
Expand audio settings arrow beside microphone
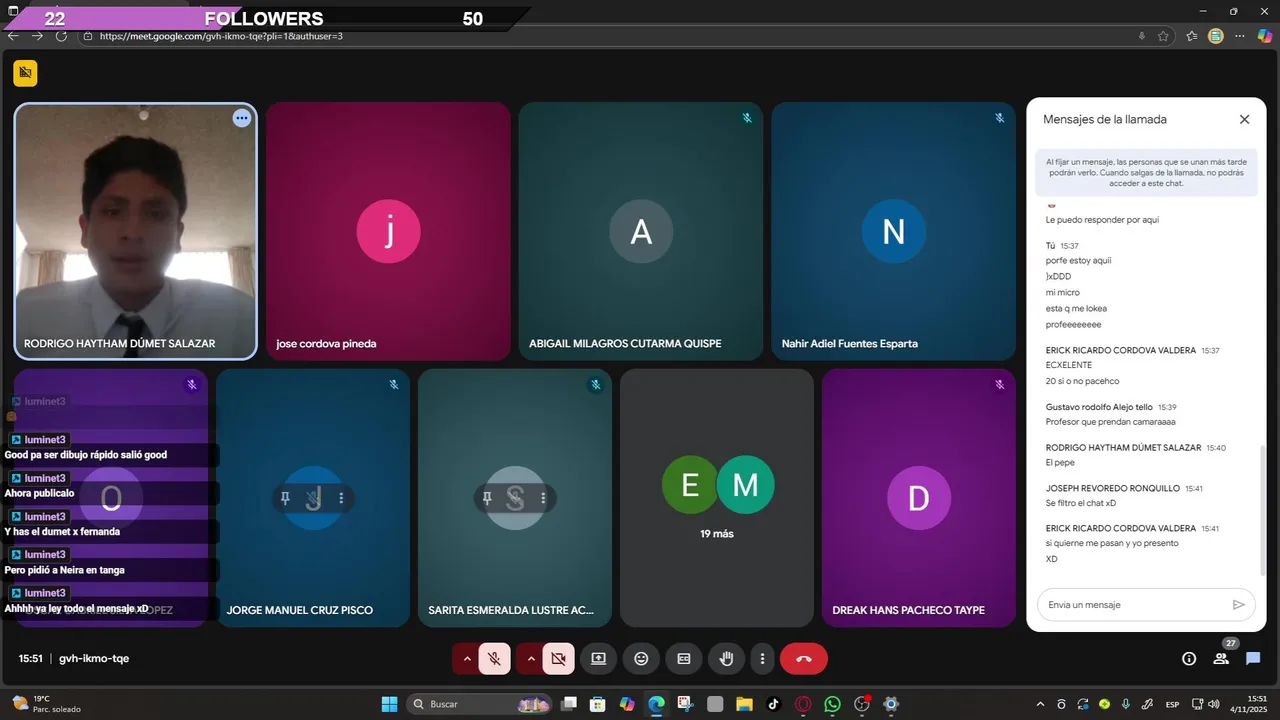click(x=466, y=659)
